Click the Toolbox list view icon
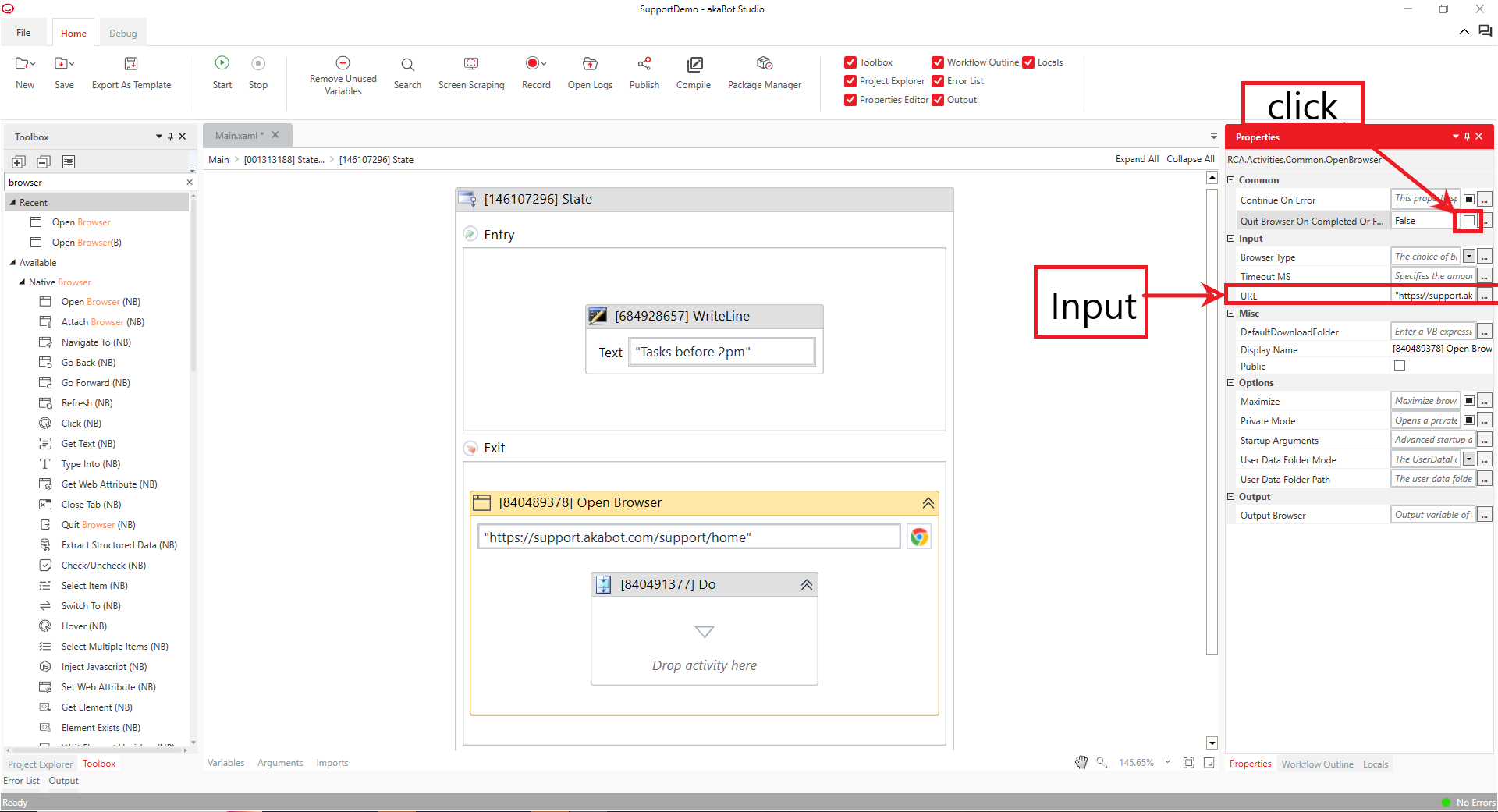The height and width of the screenshot is (812, 1498). tap(69, 161)
